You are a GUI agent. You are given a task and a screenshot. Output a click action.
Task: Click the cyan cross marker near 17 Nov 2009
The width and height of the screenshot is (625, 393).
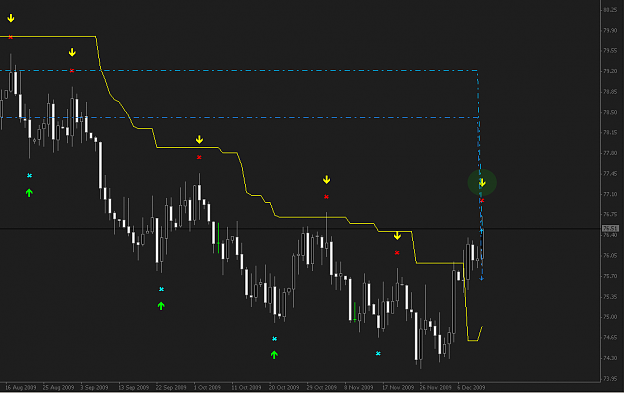click(x=378, y=353)
